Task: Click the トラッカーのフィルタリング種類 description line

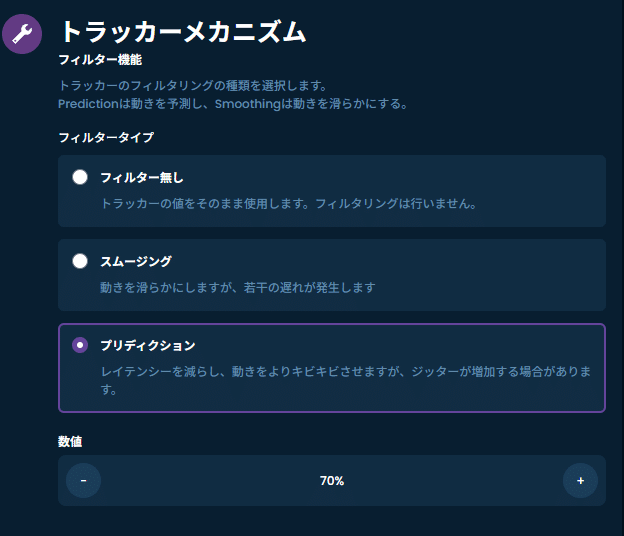Action: click(x=193, y=85)
